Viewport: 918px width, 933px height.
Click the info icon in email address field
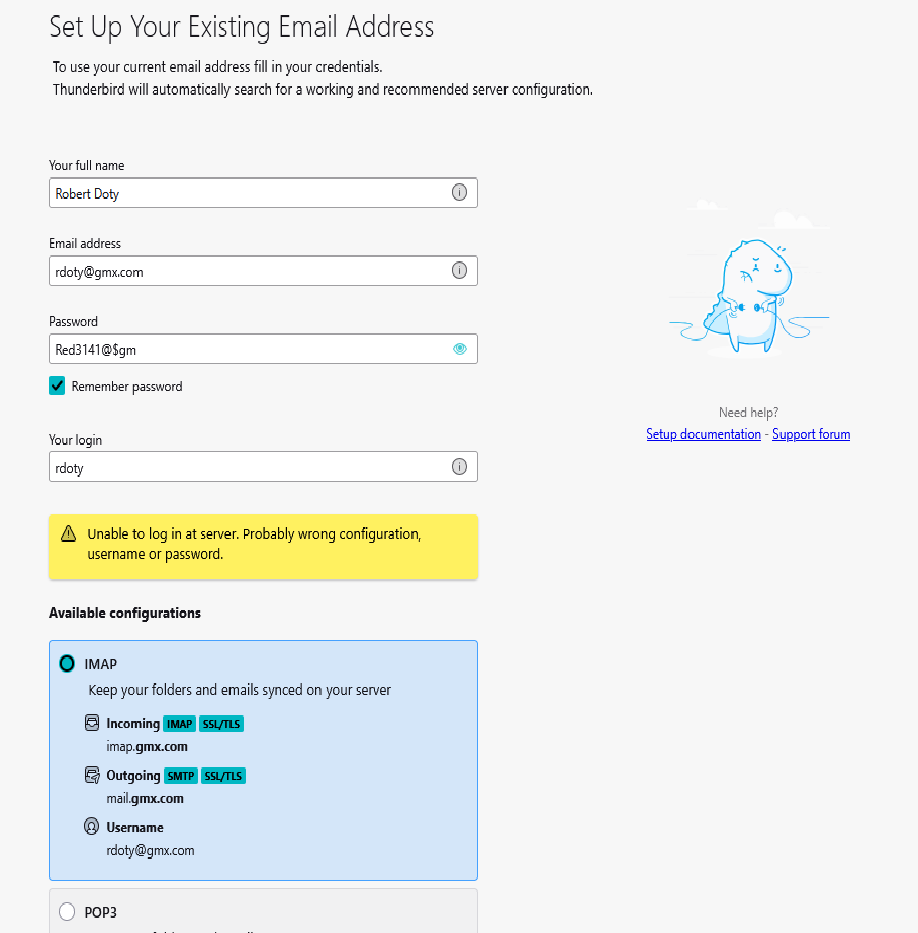click(x=459, y=271)
